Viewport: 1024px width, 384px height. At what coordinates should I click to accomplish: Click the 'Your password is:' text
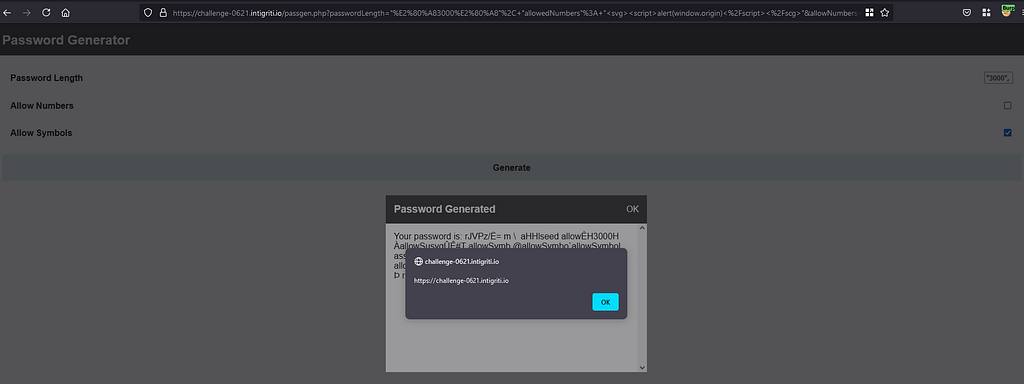tap(428, 236)
